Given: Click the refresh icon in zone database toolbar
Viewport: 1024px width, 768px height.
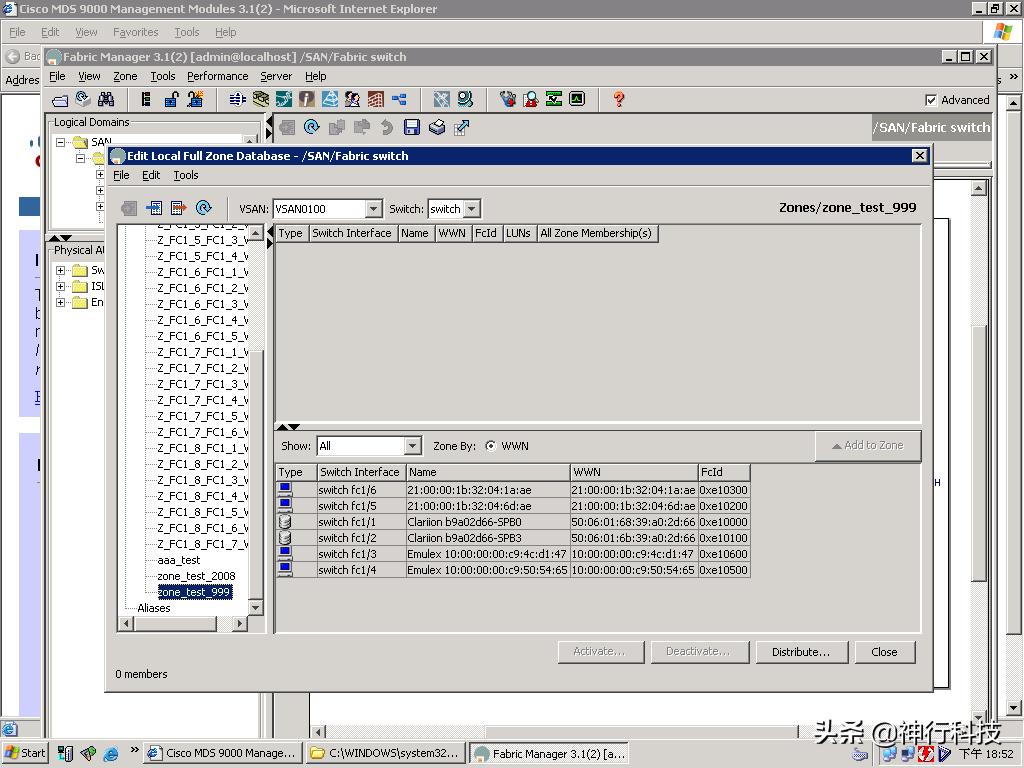Looking at the screenshot, I should [x=204, y=208].
